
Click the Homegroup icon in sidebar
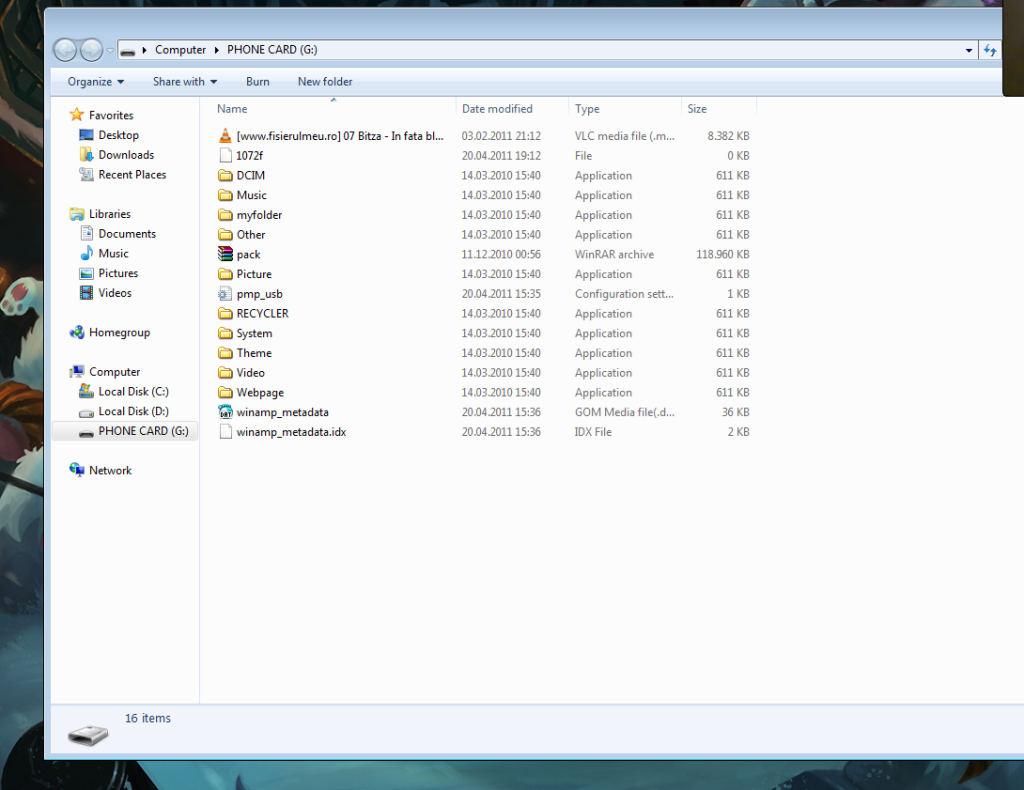(x=77, y=333)
